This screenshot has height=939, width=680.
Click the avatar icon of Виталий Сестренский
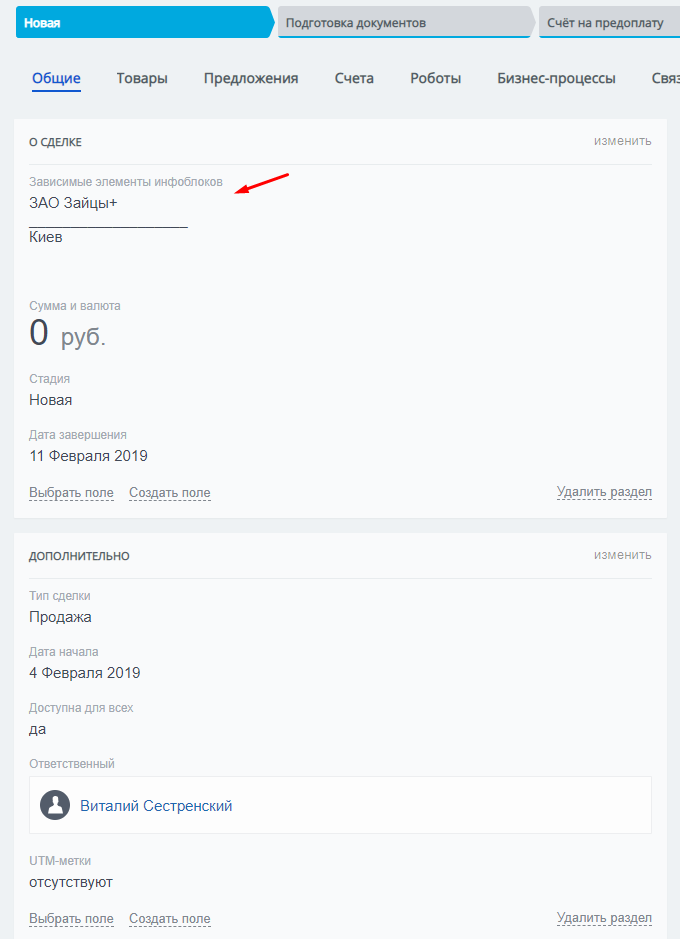pyautogui.click(x=55, y=805)
